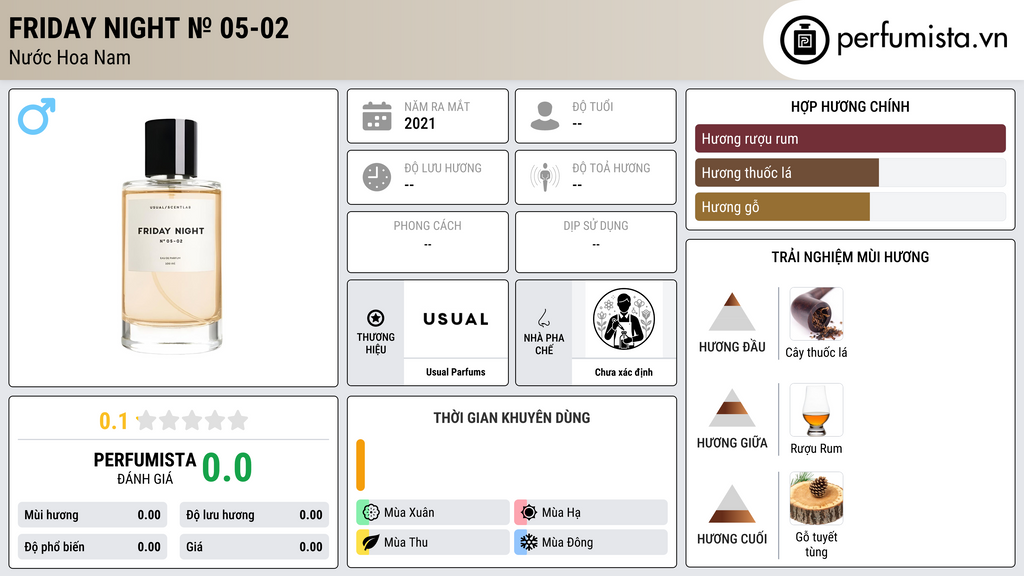Click the Mùi hương score row
This screenshot has height=576, width=1024.
pos(92,515)
